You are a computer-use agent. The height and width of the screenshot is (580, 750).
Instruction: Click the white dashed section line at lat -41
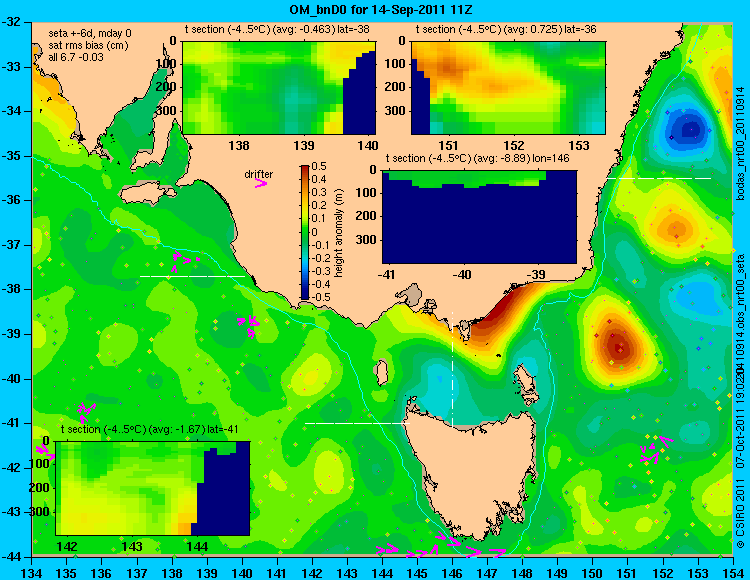point(357,423)
